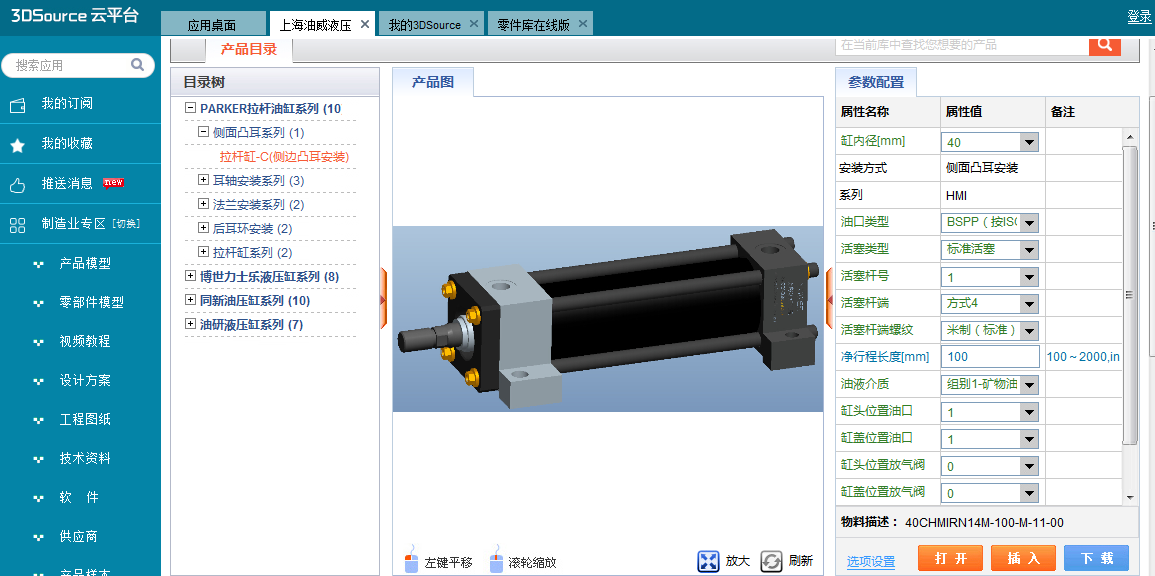This screenshot has height=576, width=1155.
Task: Open 工程图纸 sidebar item
Action: click(x=85, y=420)
